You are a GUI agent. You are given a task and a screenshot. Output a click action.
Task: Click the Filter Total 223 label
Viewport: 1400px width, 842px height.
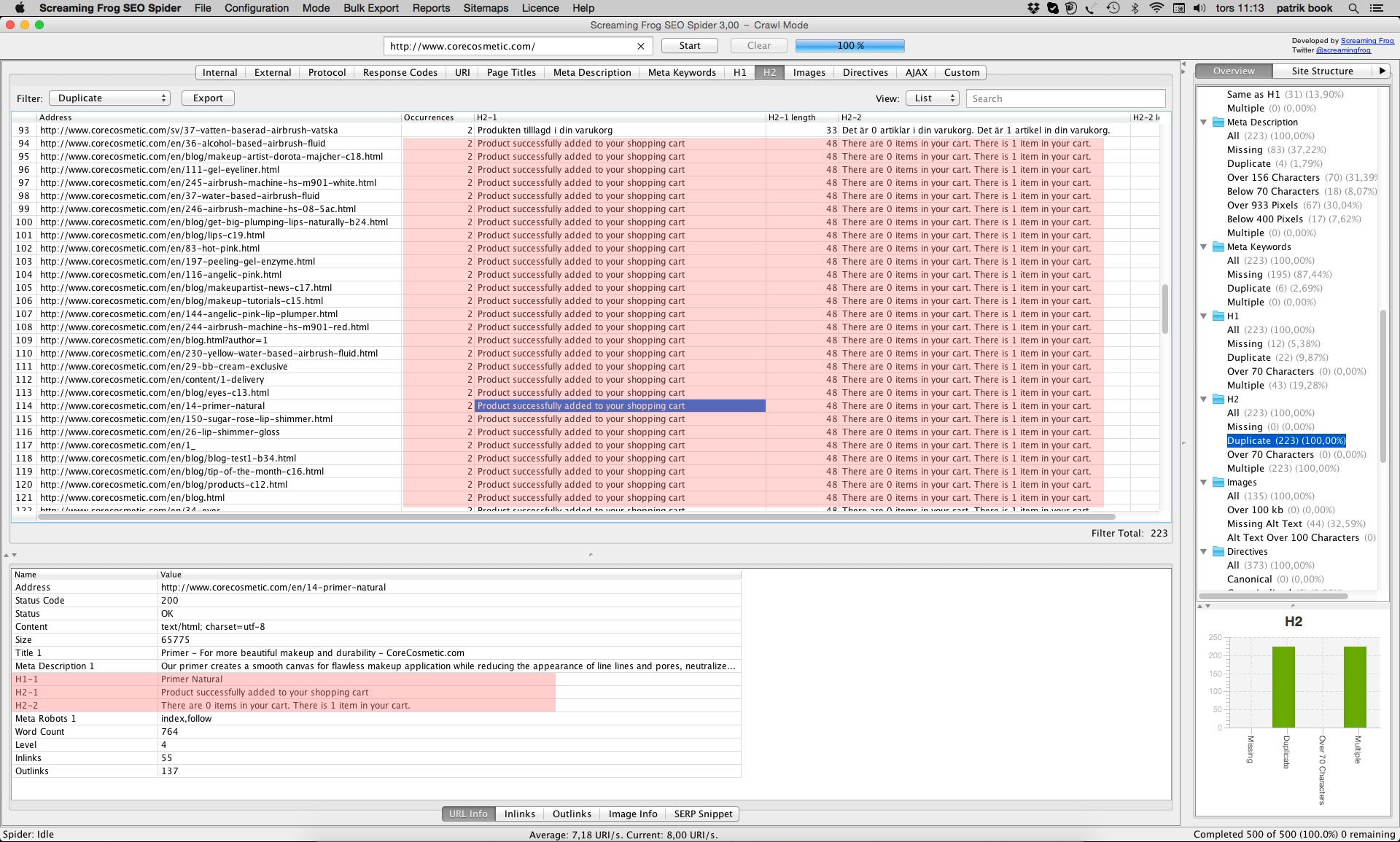tap(1129, 534)
